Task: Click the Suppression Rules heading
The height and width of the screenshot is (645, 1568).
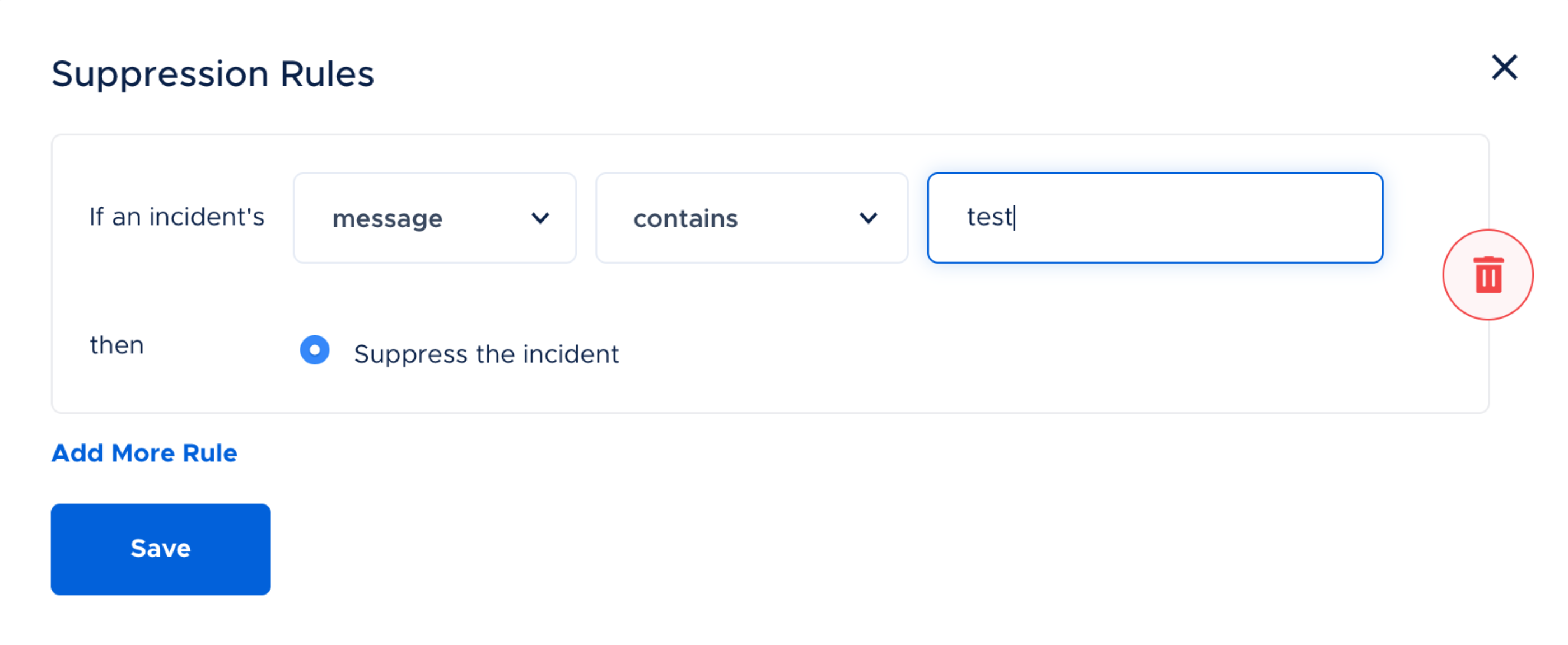Action: (x=212, y=74)
